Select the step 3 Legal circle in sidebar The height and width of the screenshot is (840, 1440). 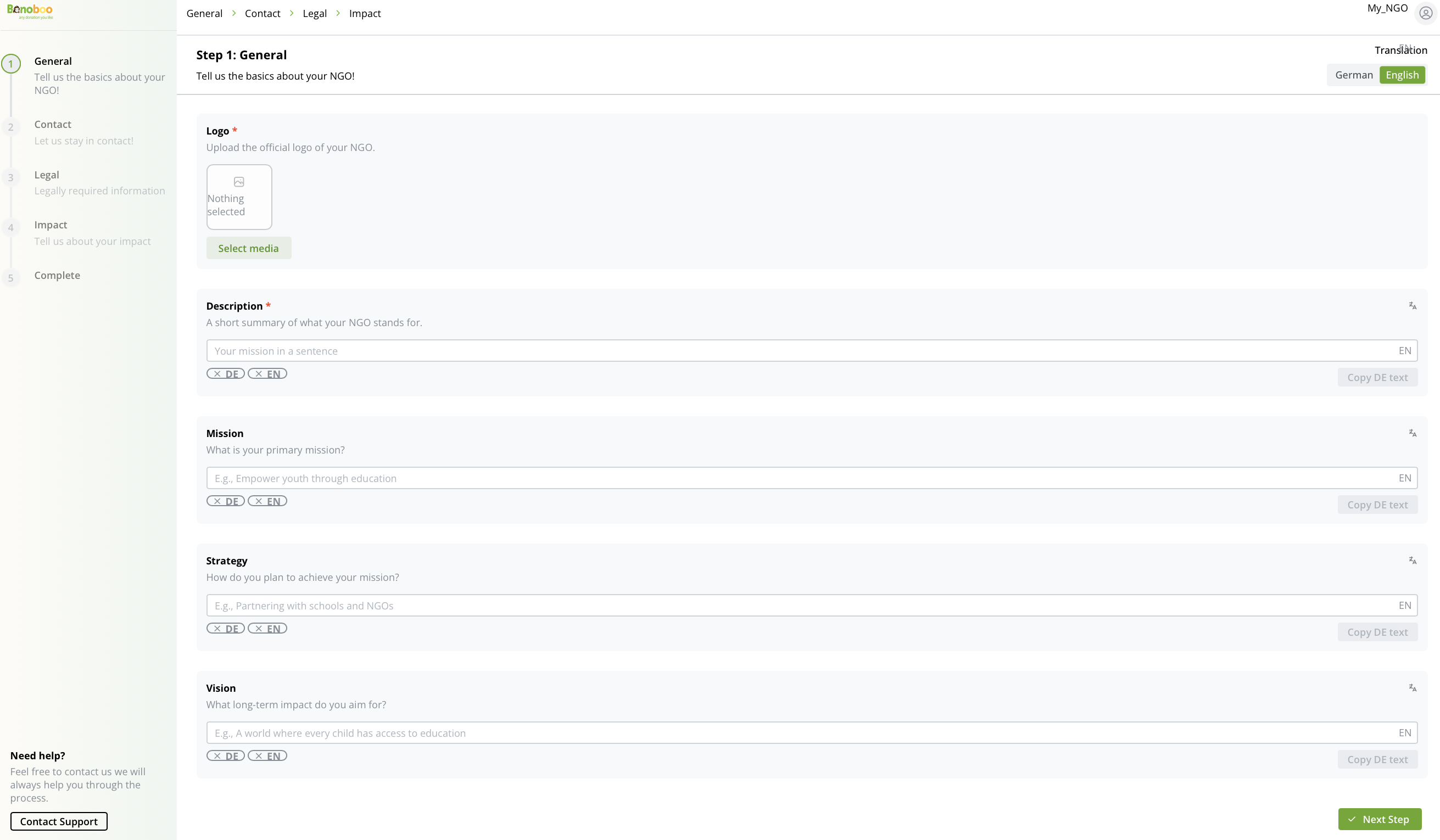[11, 177]
